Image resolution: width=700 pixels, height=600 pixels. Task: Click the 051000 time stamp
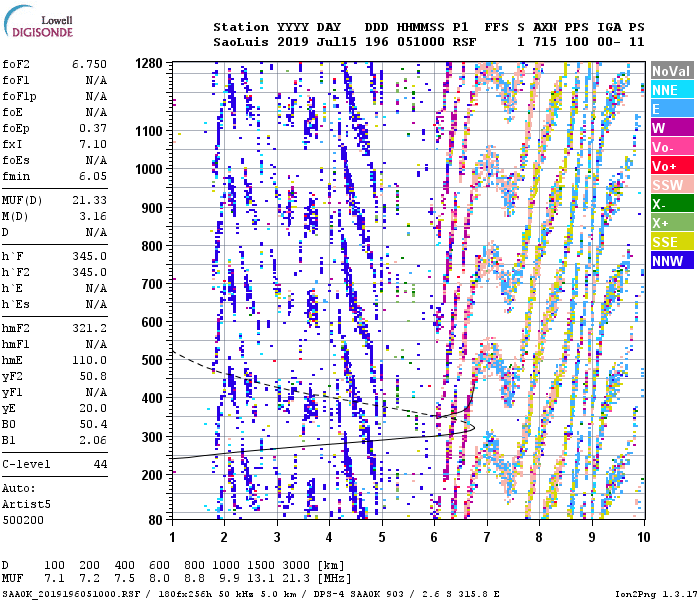pyautogui.click(x=421, y=42)
